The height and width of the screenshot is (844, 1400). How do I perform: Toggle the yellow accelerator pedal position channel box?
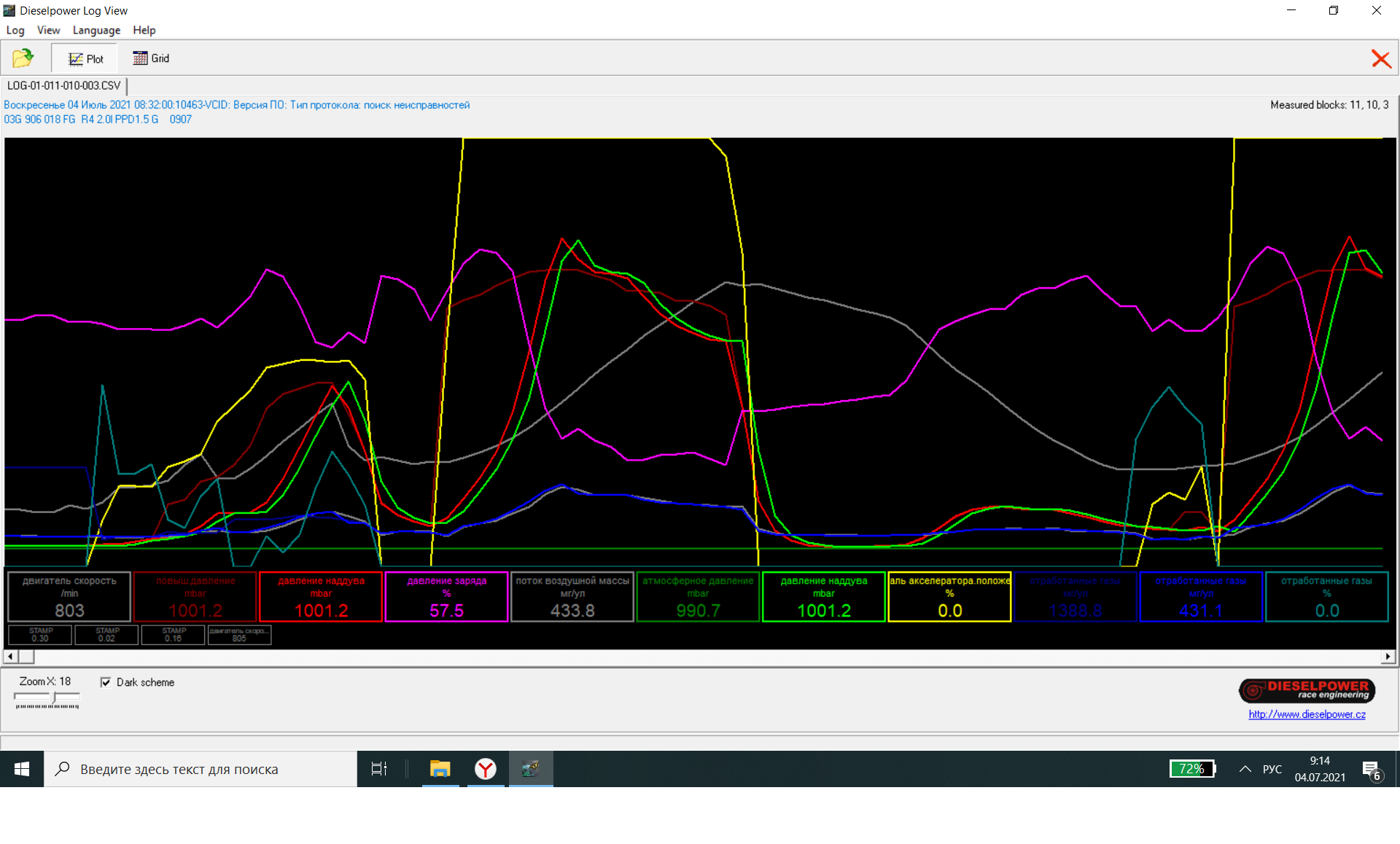tap(949, 596)
